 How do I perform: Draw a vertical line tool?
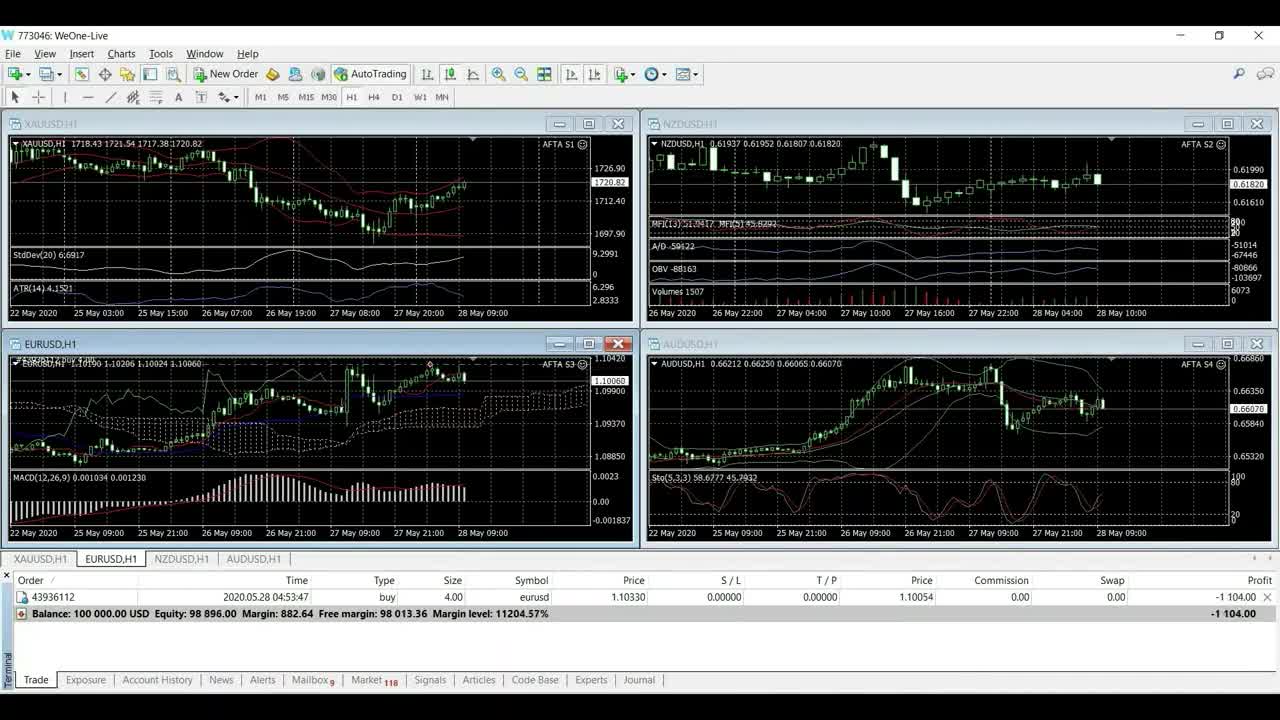tap(65, 97)
